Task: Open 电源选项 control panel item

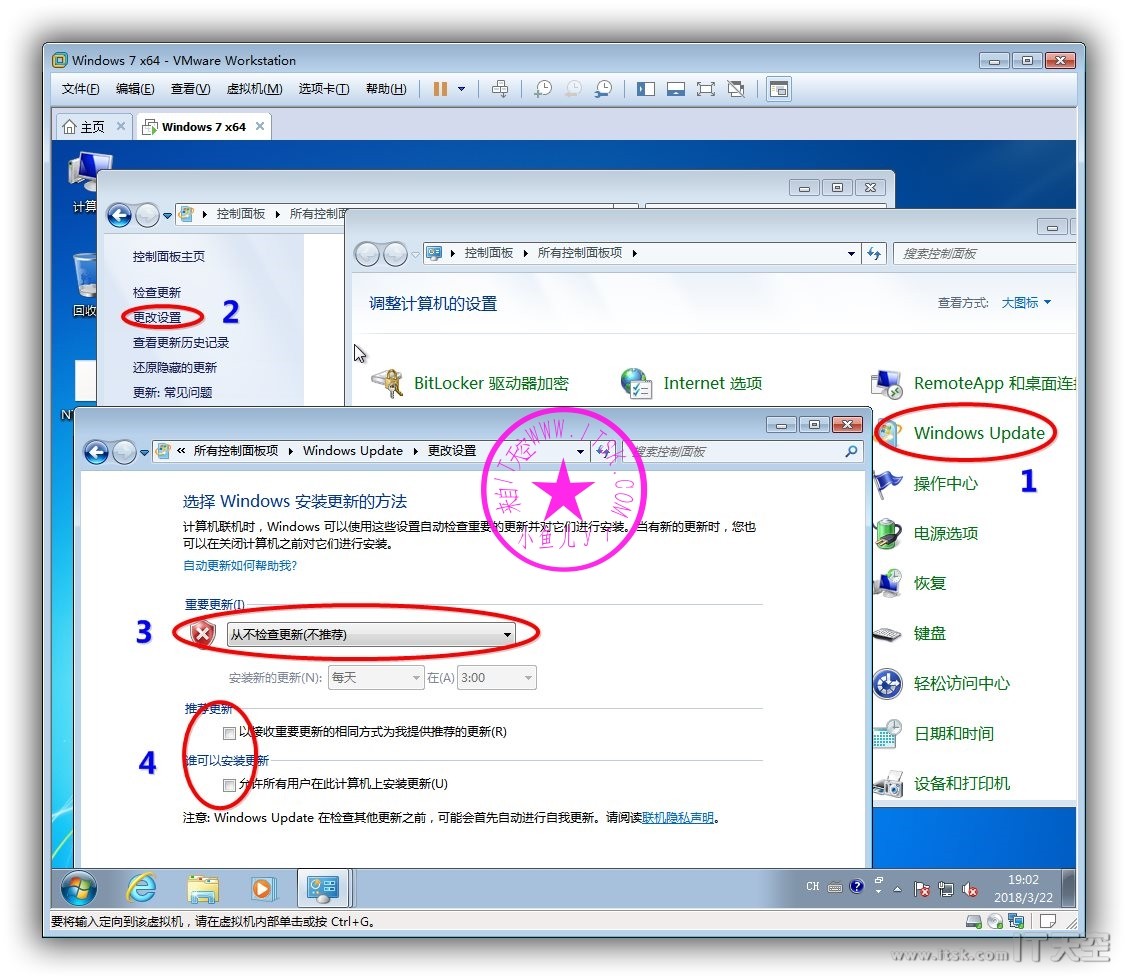Action: (945, 533)
